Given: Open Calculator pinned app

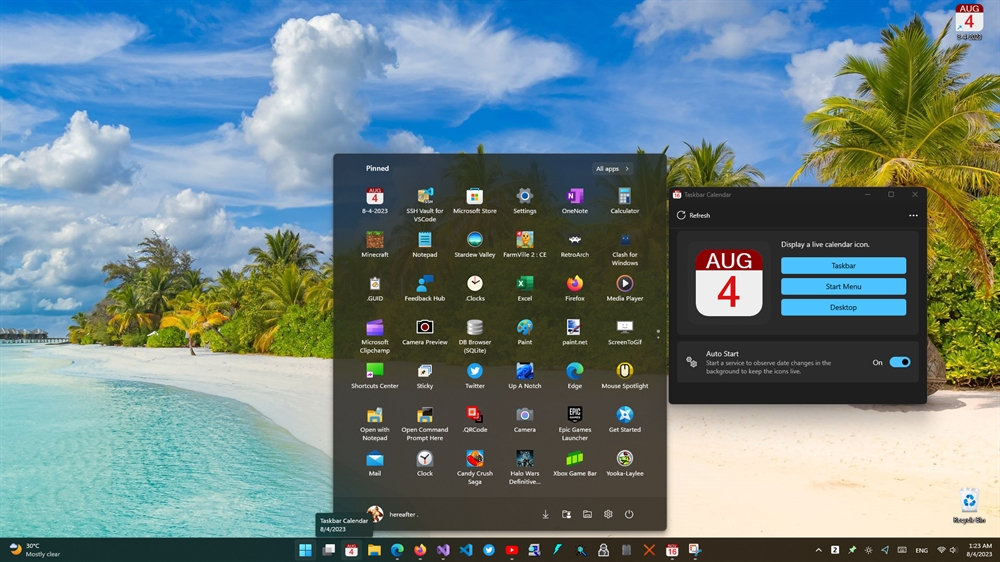Looking at the screenshot, I should [x=624, y=200].
